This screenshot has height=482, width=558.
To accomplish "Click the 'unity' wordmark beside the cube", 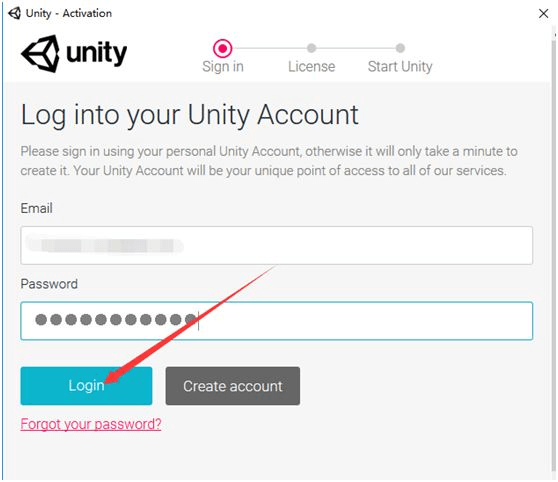I will pos(96,54).
